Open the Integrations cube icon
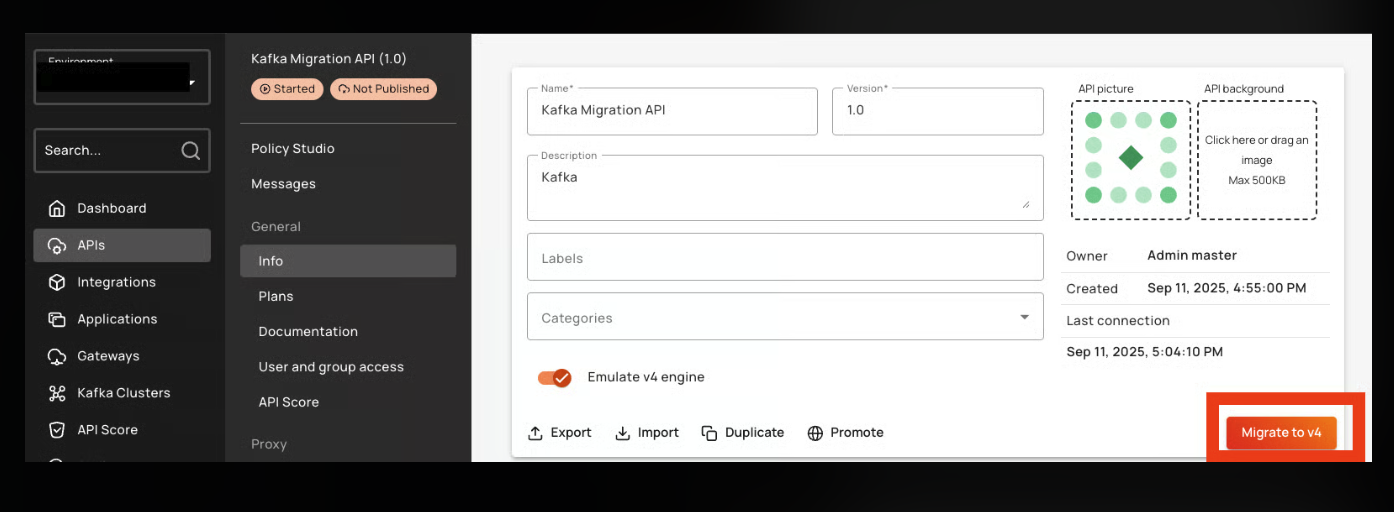 point(57,282)
